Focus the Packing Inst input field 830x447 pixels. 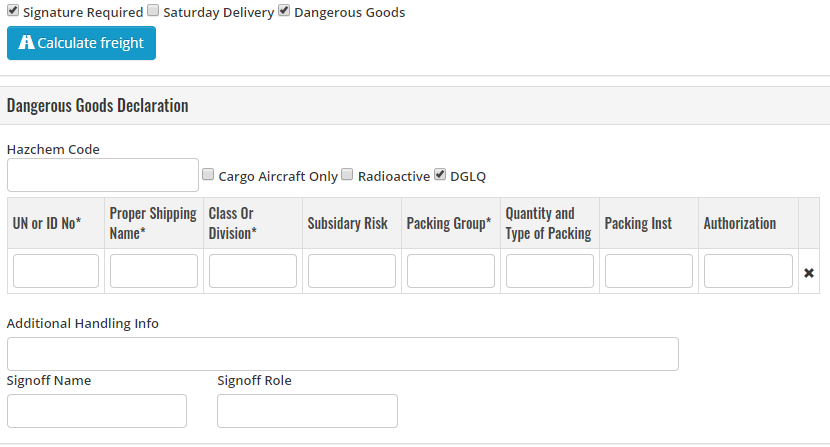point(649,271)
